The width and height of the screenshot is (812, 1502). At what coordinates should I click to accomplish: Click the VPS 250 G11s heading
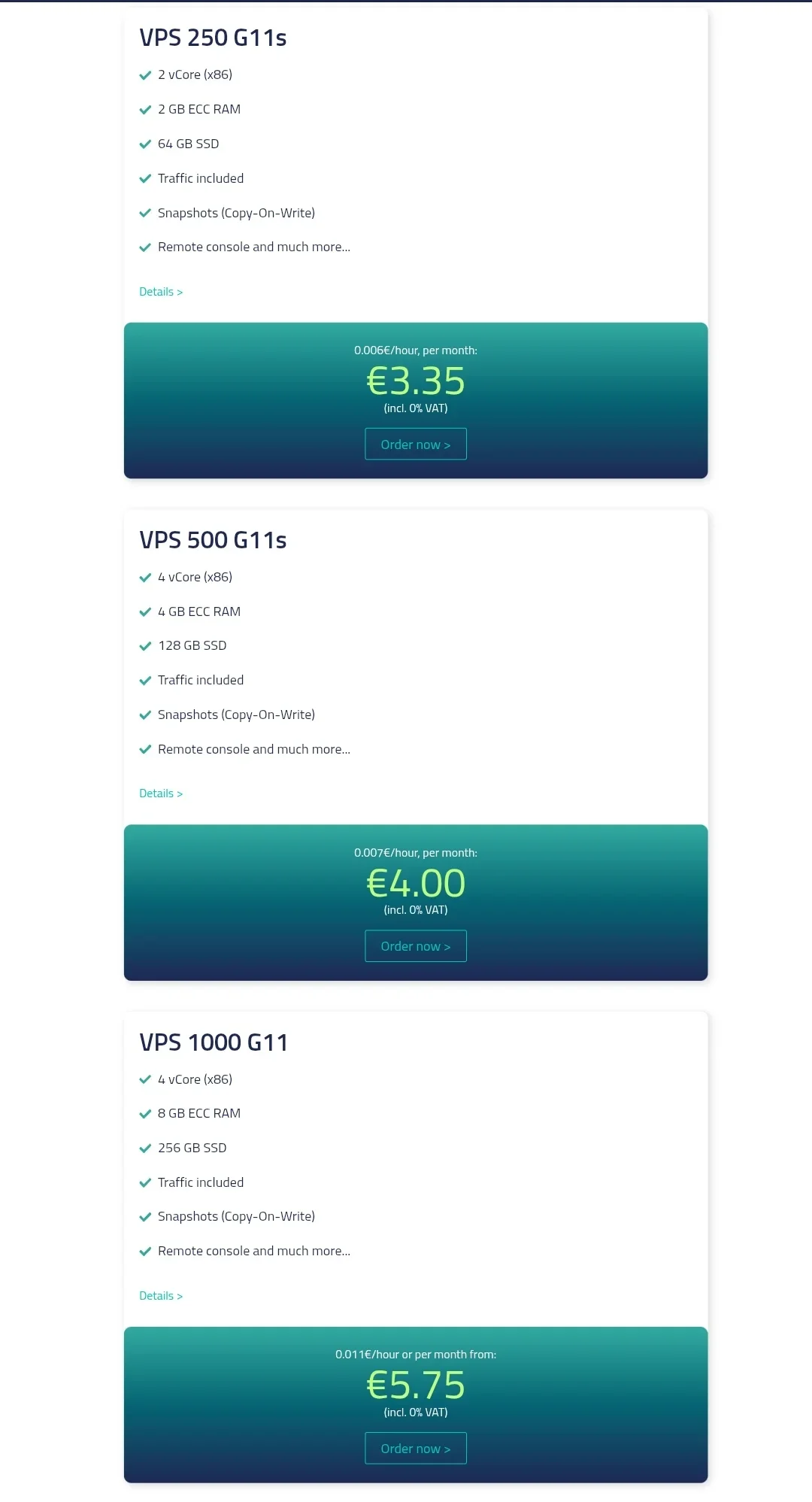213,38
